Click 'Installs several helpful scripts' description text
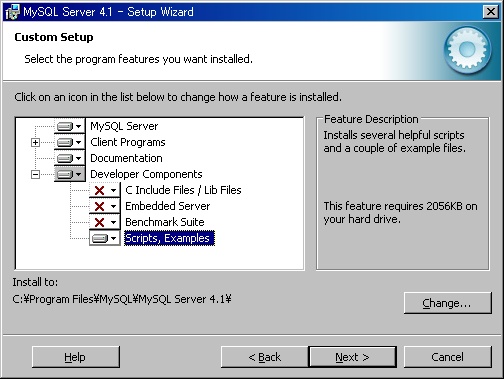The image size is (504, 379). pyautogui.click(x=394, y=141)
